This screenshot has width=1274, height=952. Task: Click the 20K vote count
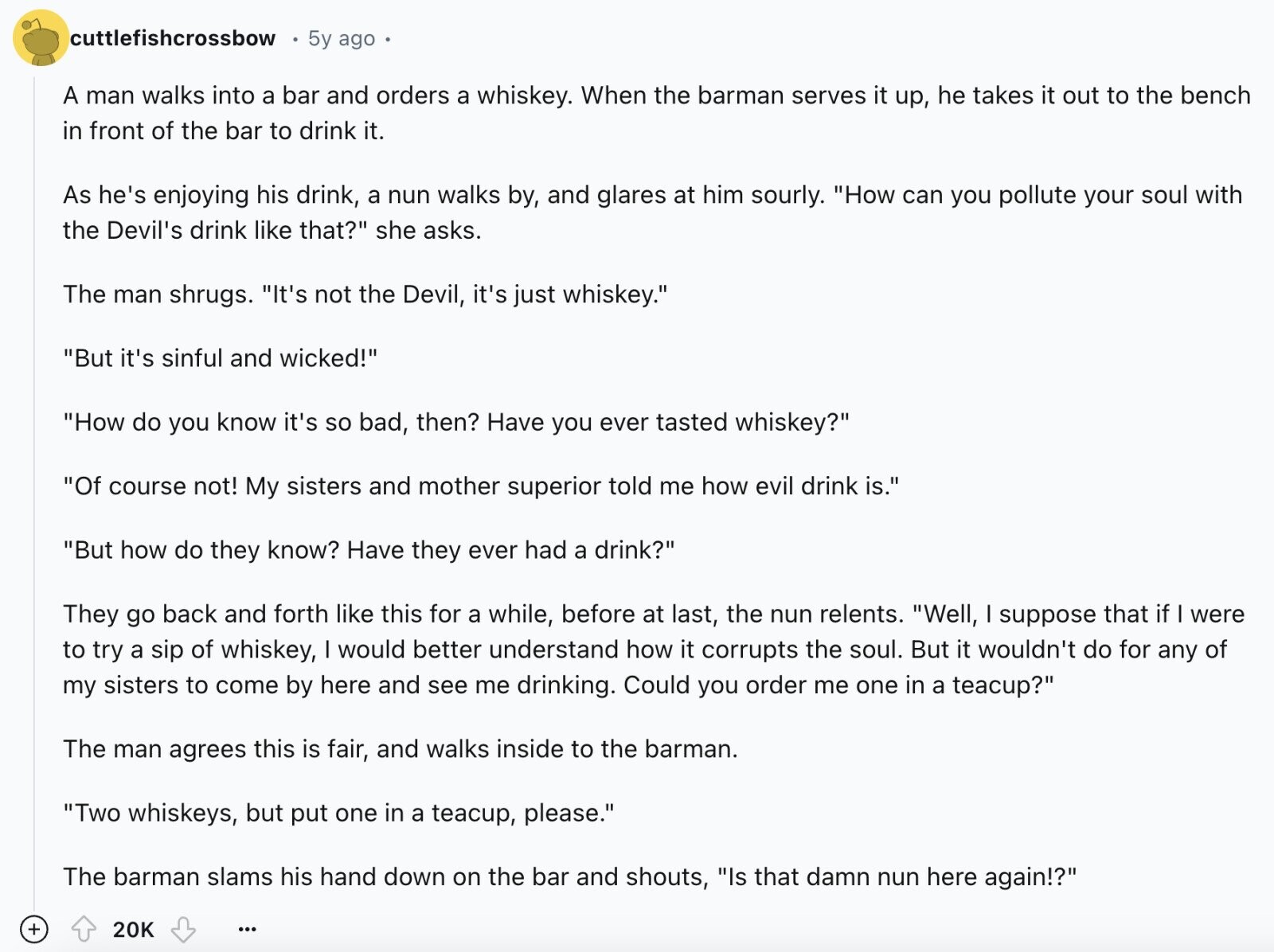133,929
